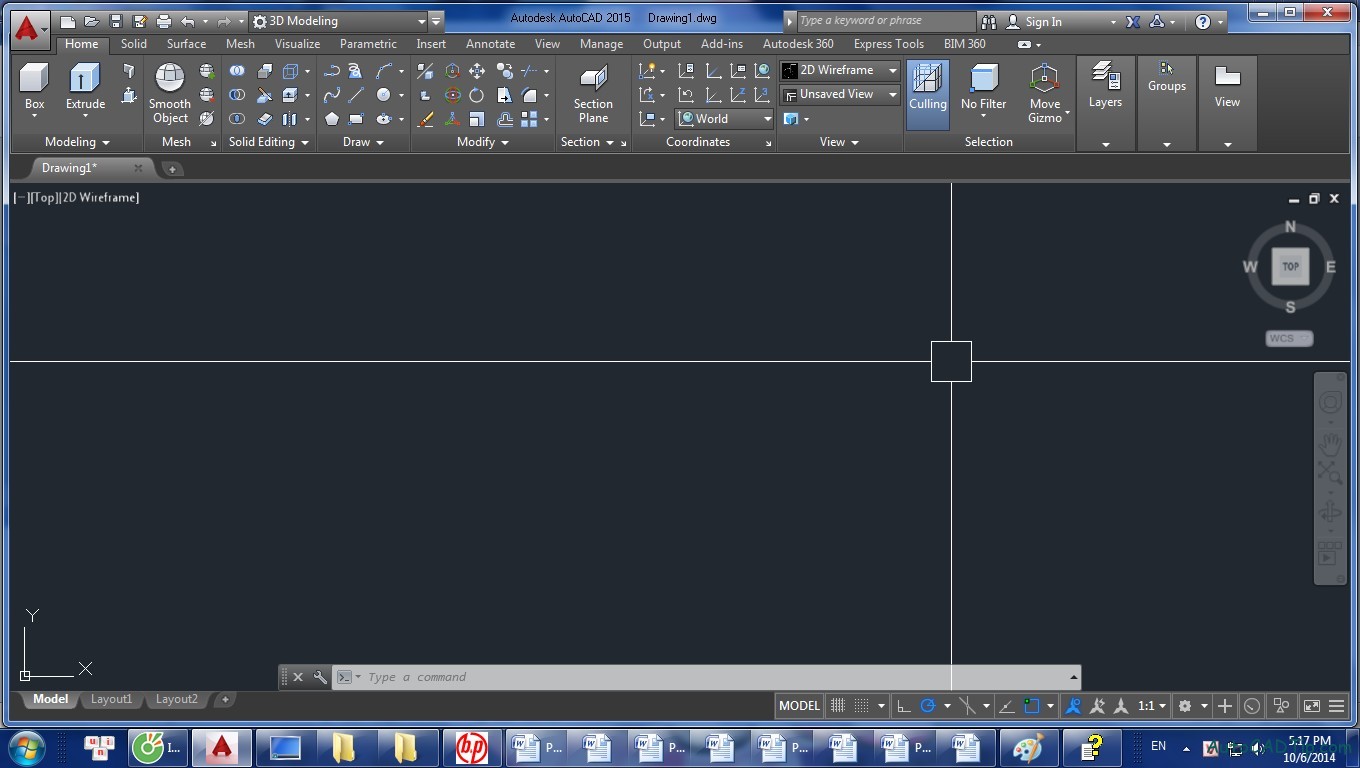Screen dimensions: 1360x768
Task: Expand the Modify panel
Action: [483, 142]
